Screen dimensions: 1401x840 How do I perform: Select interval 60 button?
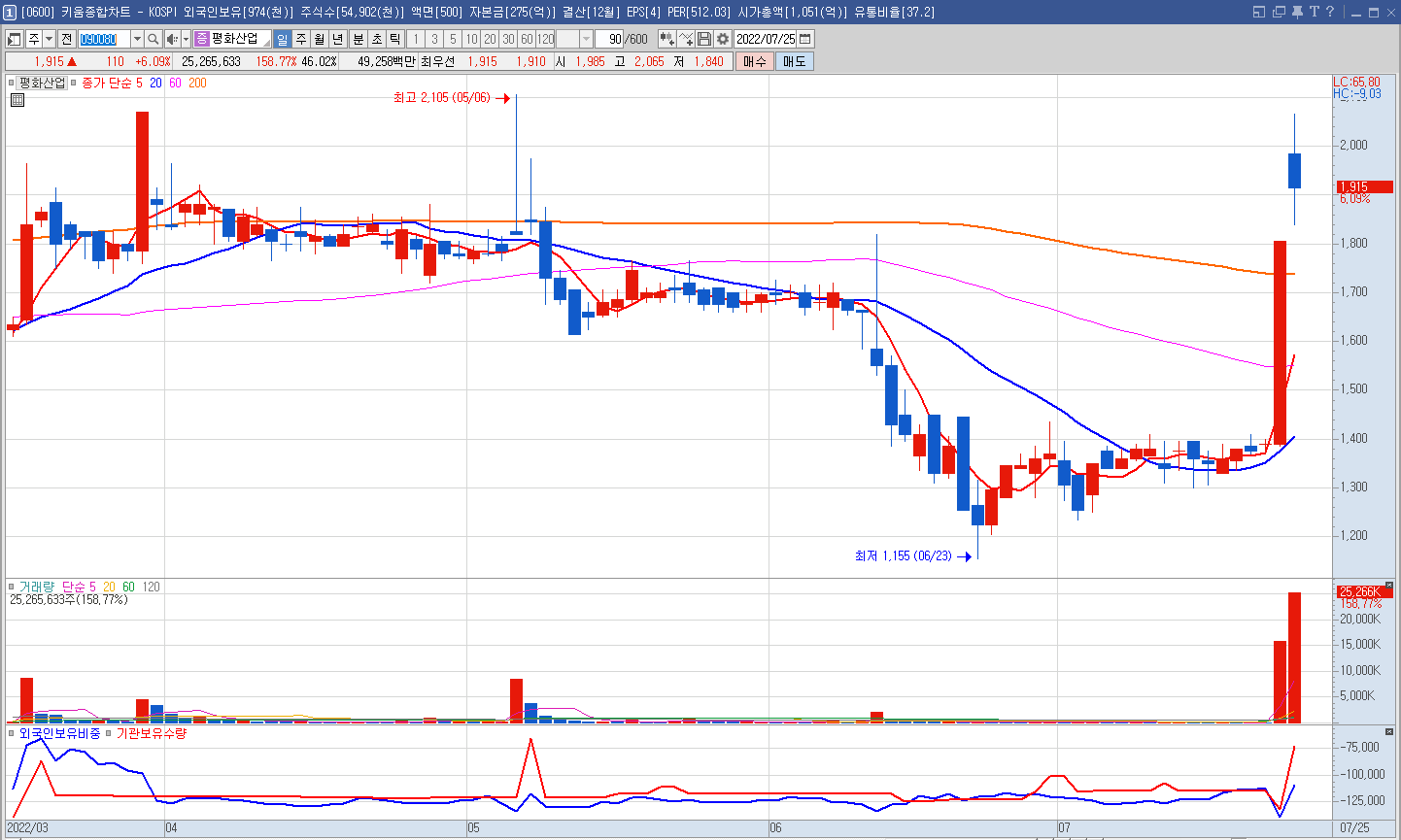[527, 39]
